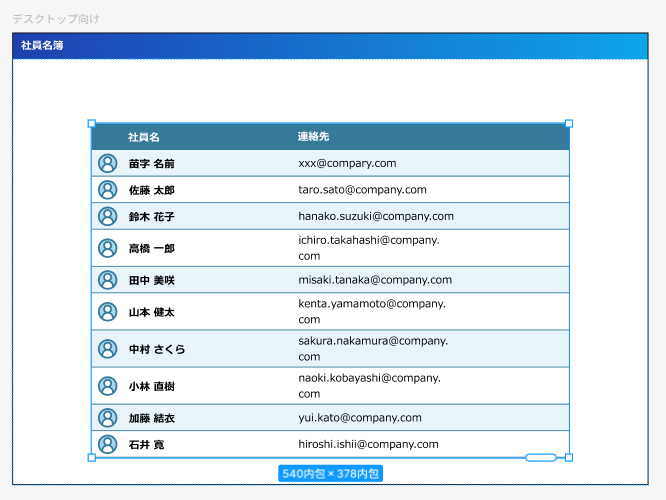
Task: Click the avatar icon beside 加藤 結衣
Action: pos(107,418)
